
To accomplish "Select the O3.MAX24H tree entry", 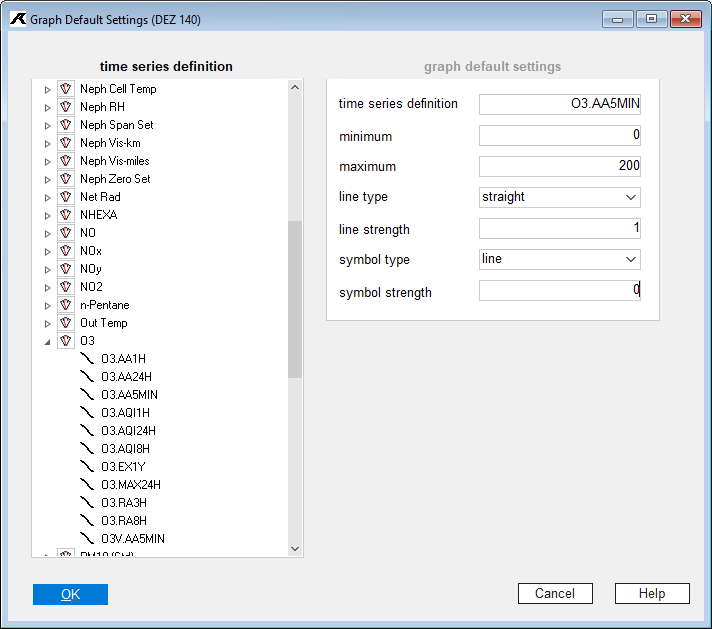I will [131, 485].
